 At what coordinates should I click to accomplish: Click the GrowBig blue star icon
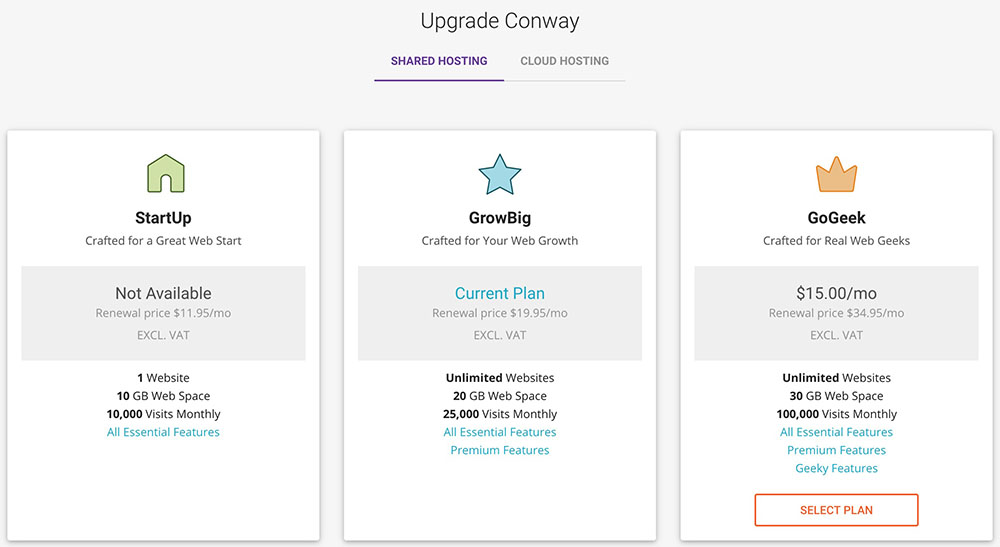pos(500,174)
